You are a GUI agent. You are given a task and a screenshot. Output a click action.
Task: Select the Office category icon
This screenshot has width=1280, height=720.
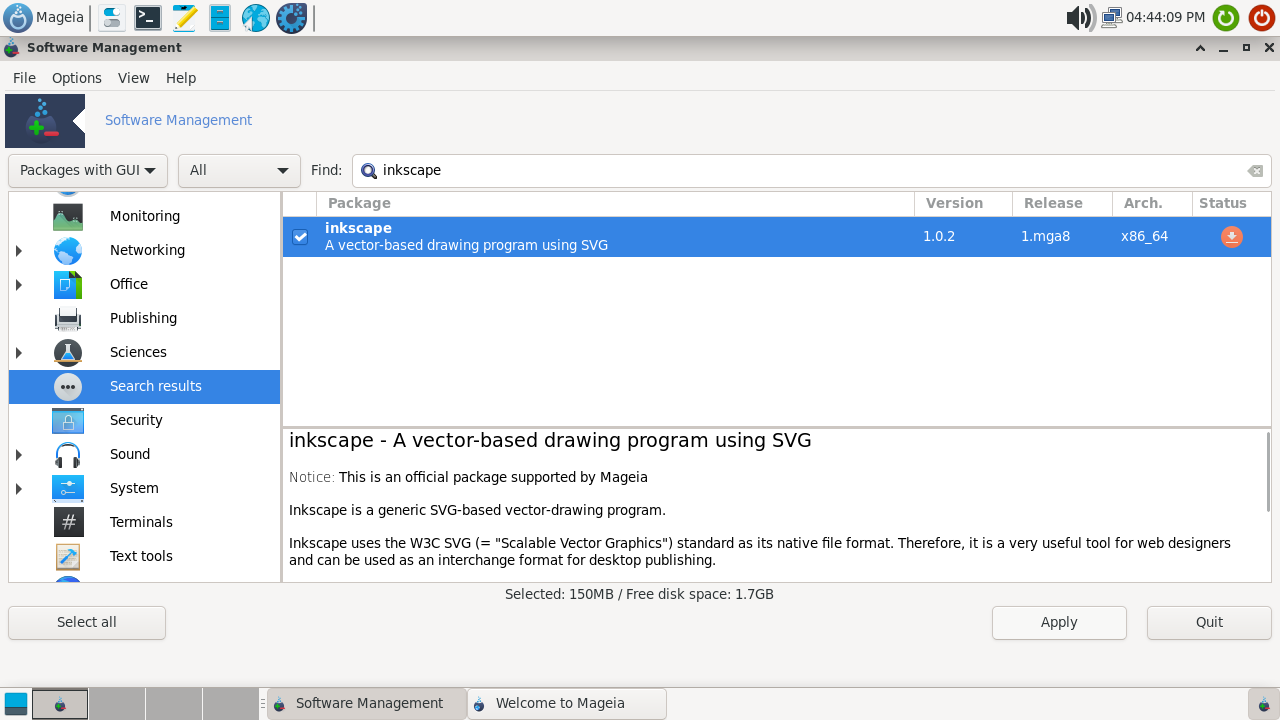click(x=68, y=284)
